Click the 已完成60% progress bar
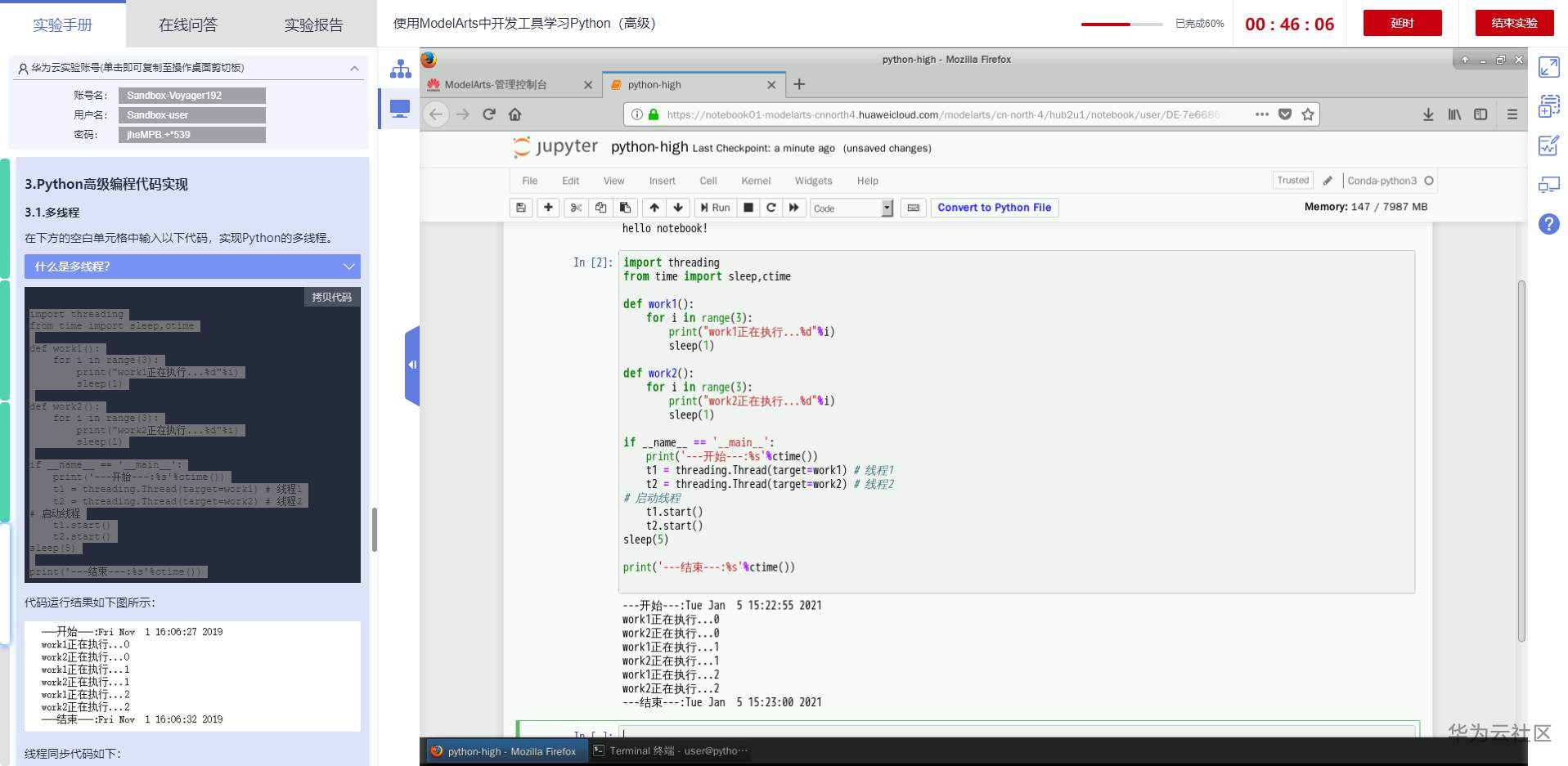1568x766 pixels. [x=1121, y=24]
